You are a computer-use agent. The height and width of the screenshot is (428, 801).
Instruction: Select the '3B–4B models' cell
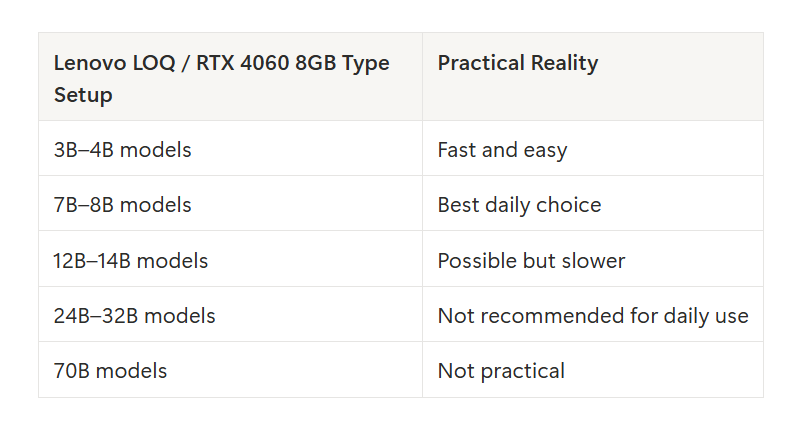pyautogui.click(x=230, y=149)
